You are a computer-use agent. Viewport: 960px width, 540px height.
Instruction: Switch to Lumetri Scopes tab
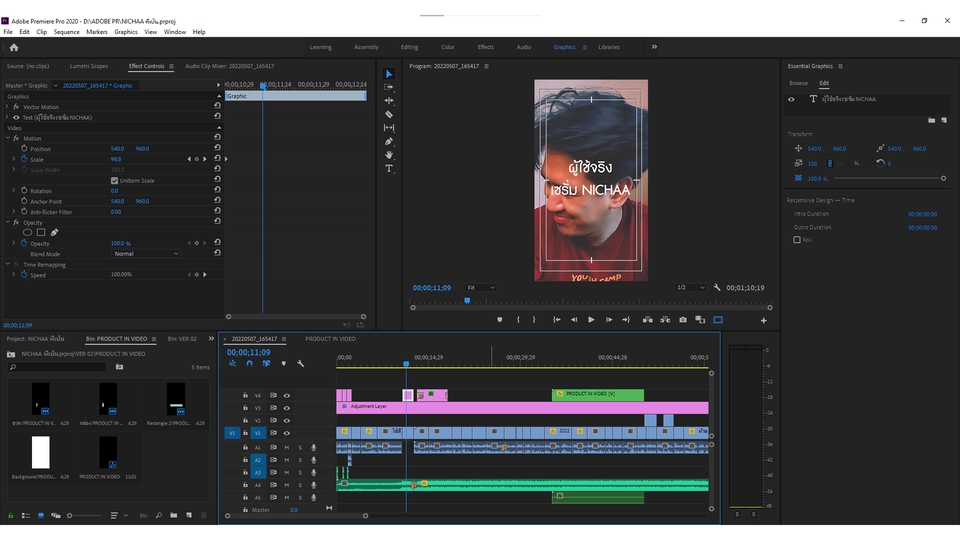(x=89, y=66)
